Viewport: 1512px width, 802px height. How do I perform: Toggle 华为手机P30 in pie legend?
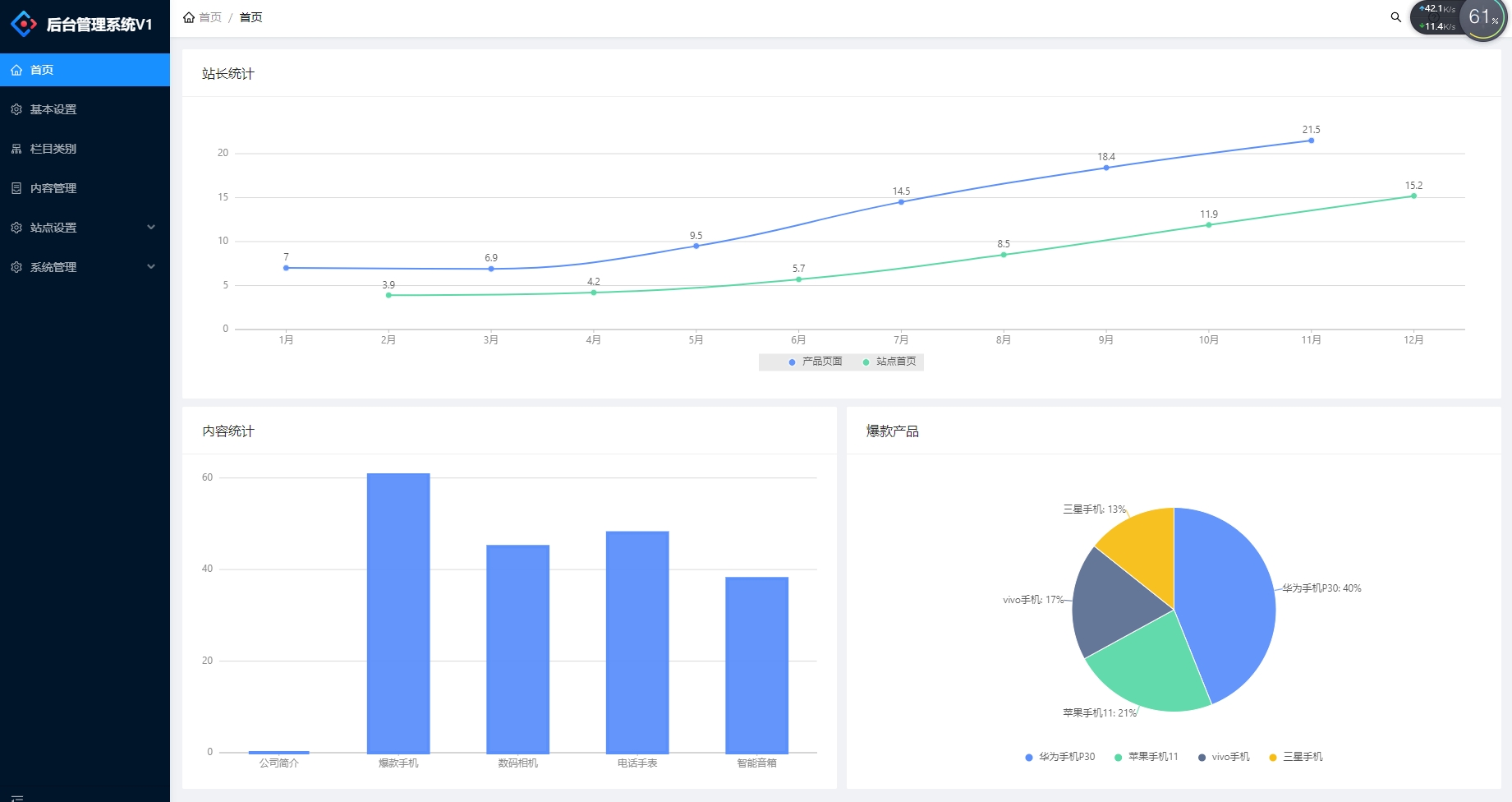coord(1059,757)
